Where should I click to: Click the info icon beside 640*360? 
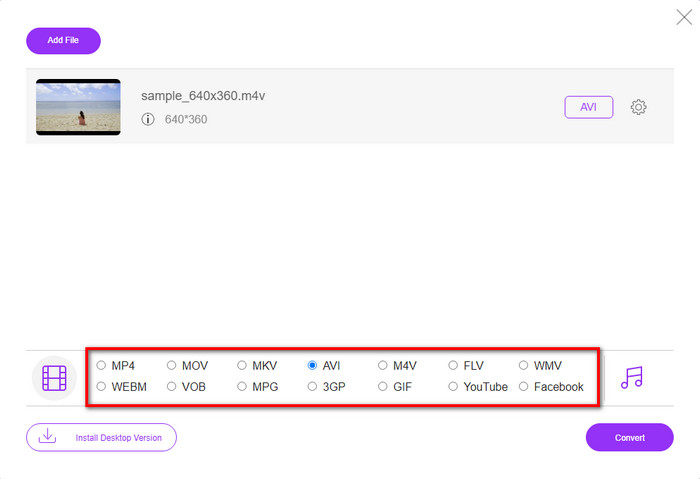coord(148,119)
